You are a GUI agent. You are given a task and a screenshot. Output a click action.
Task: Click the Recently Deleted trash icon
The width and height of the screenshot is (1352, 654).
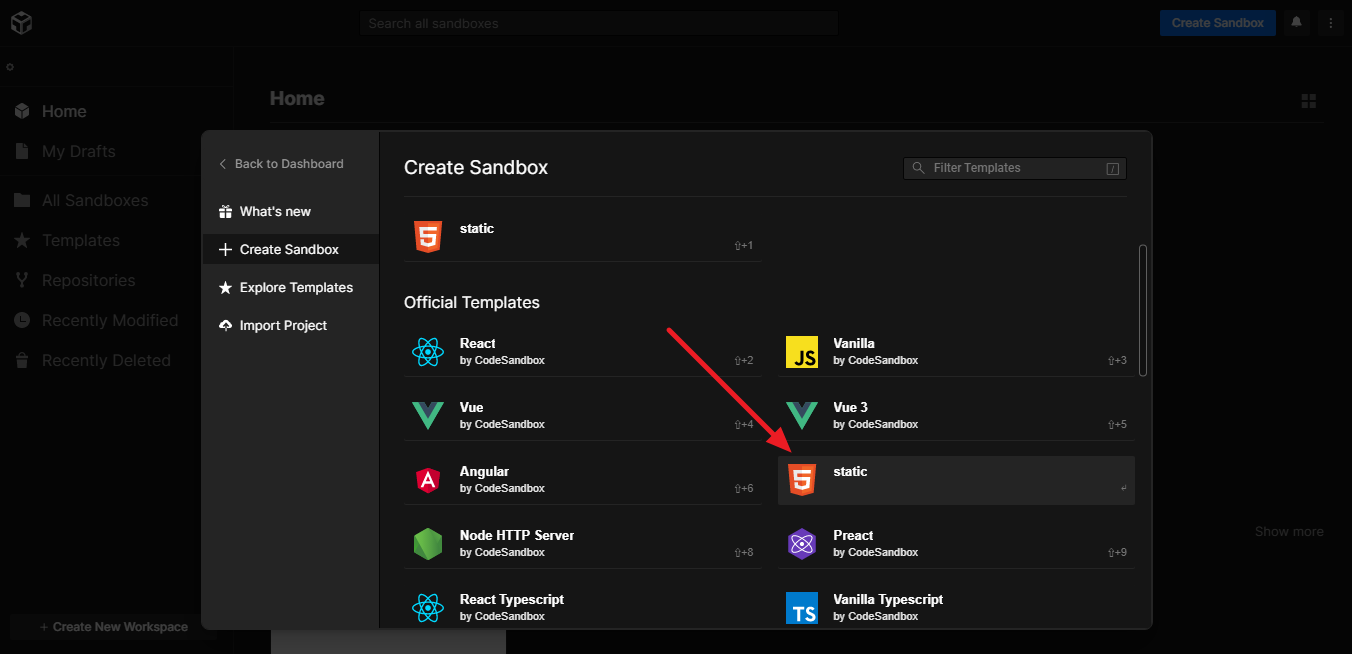click(x=22, y=360)
